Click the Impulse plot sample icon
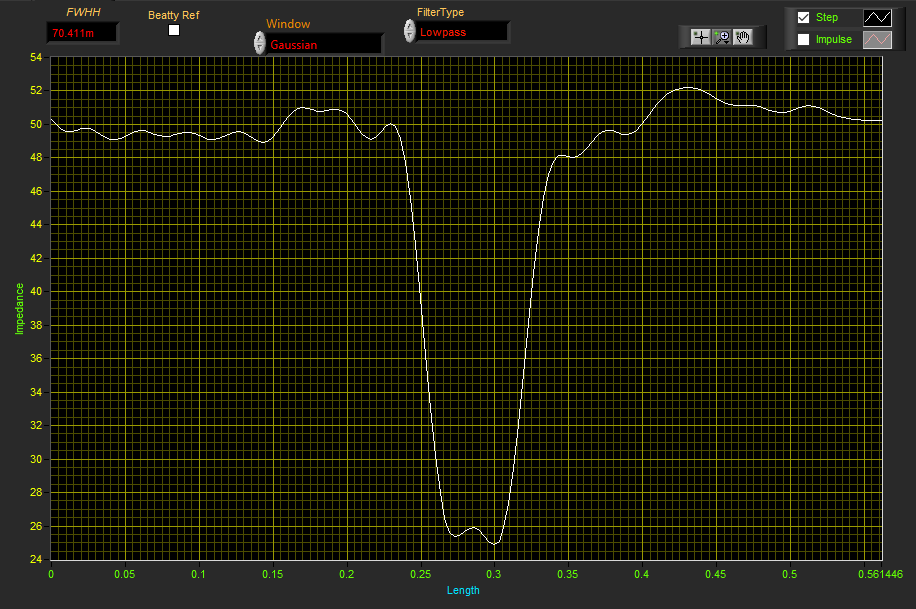916x609 pixels. tap(877, 40)
